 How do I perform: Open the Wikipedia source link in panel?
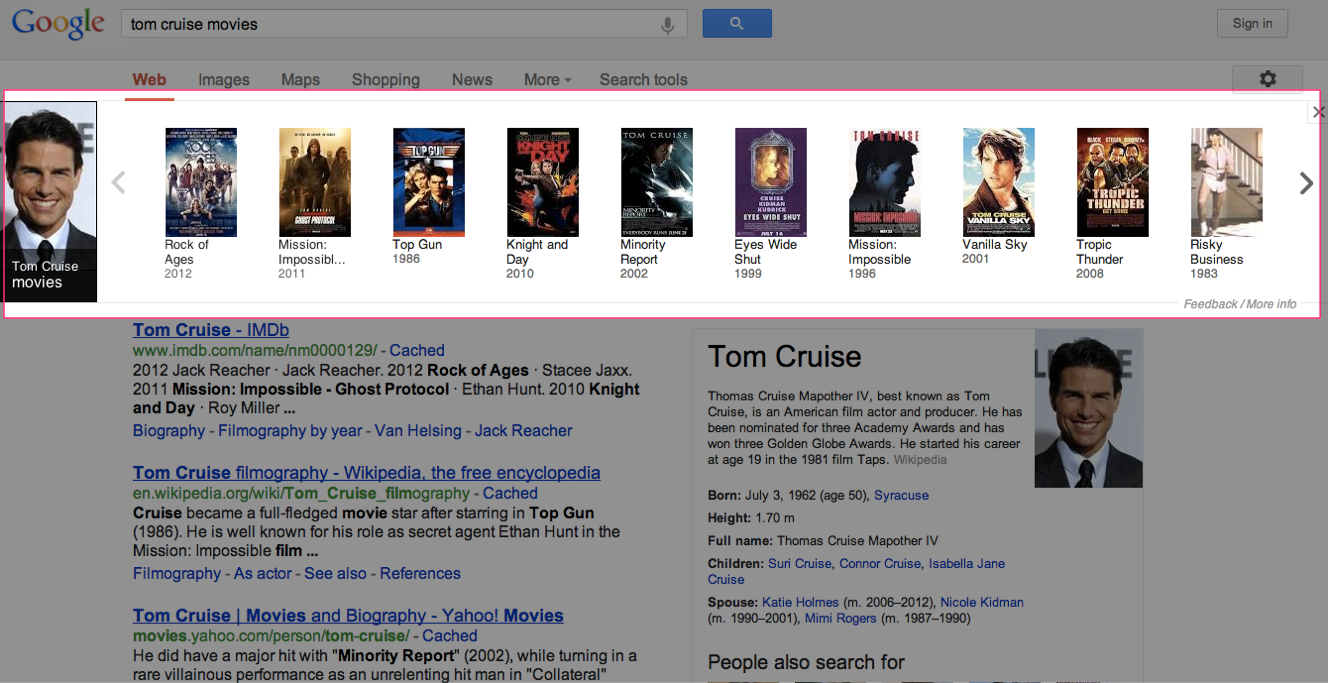coord(920,460)
